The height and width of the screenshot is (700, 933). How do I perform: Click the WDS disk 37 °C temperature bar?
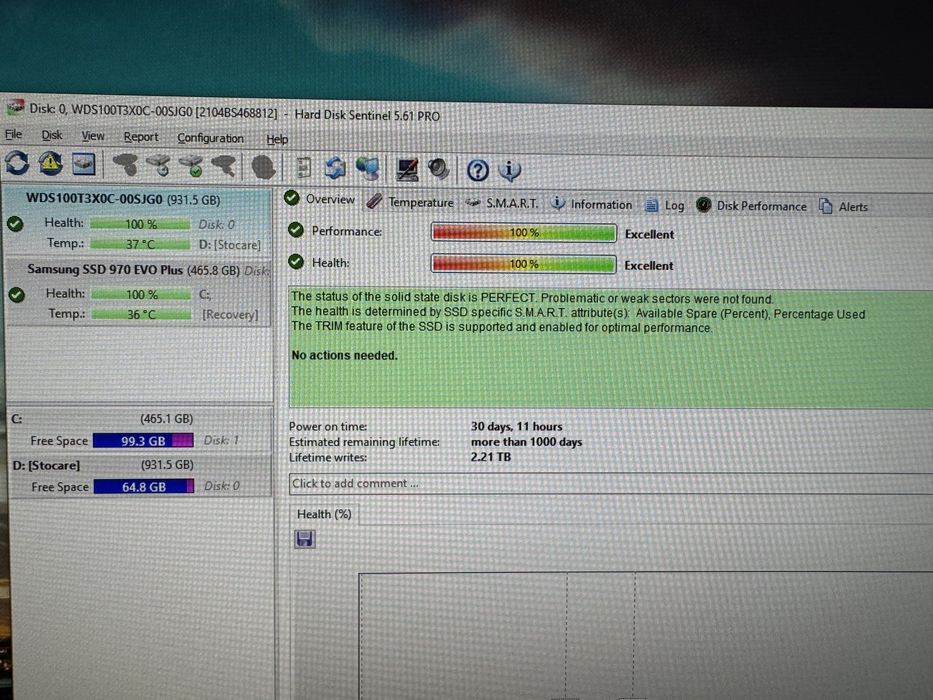pyautogui.click(x=140, y=244)
